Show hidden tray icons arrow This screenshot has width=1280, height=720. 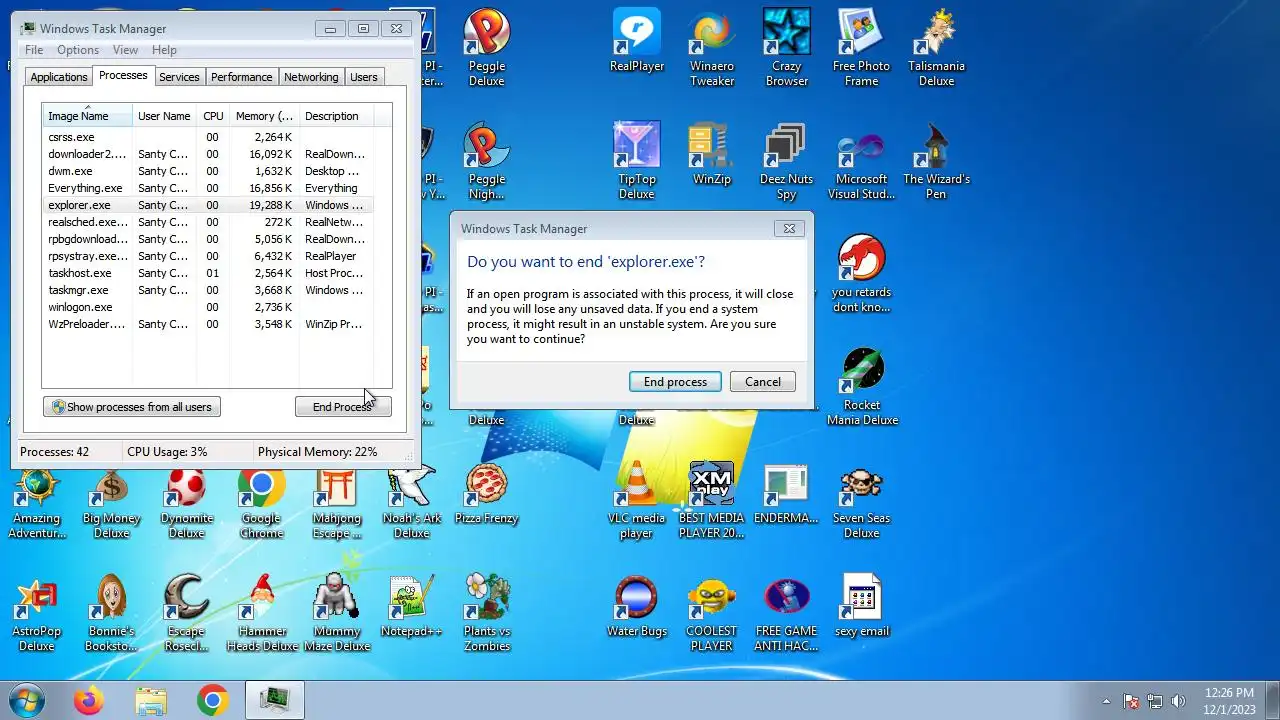tap(1106, 701)
